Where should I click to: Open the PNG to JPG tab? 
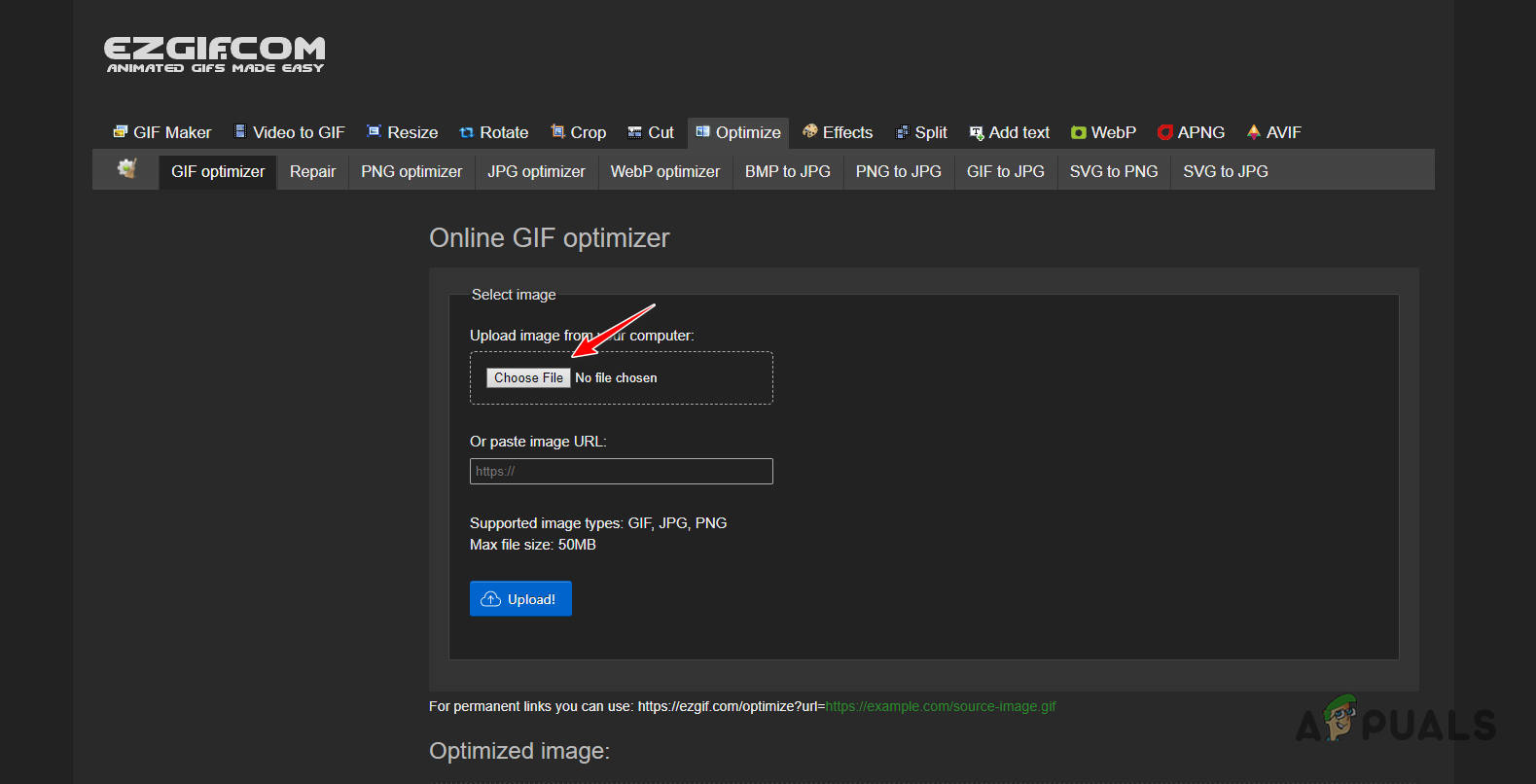point(899,171)
